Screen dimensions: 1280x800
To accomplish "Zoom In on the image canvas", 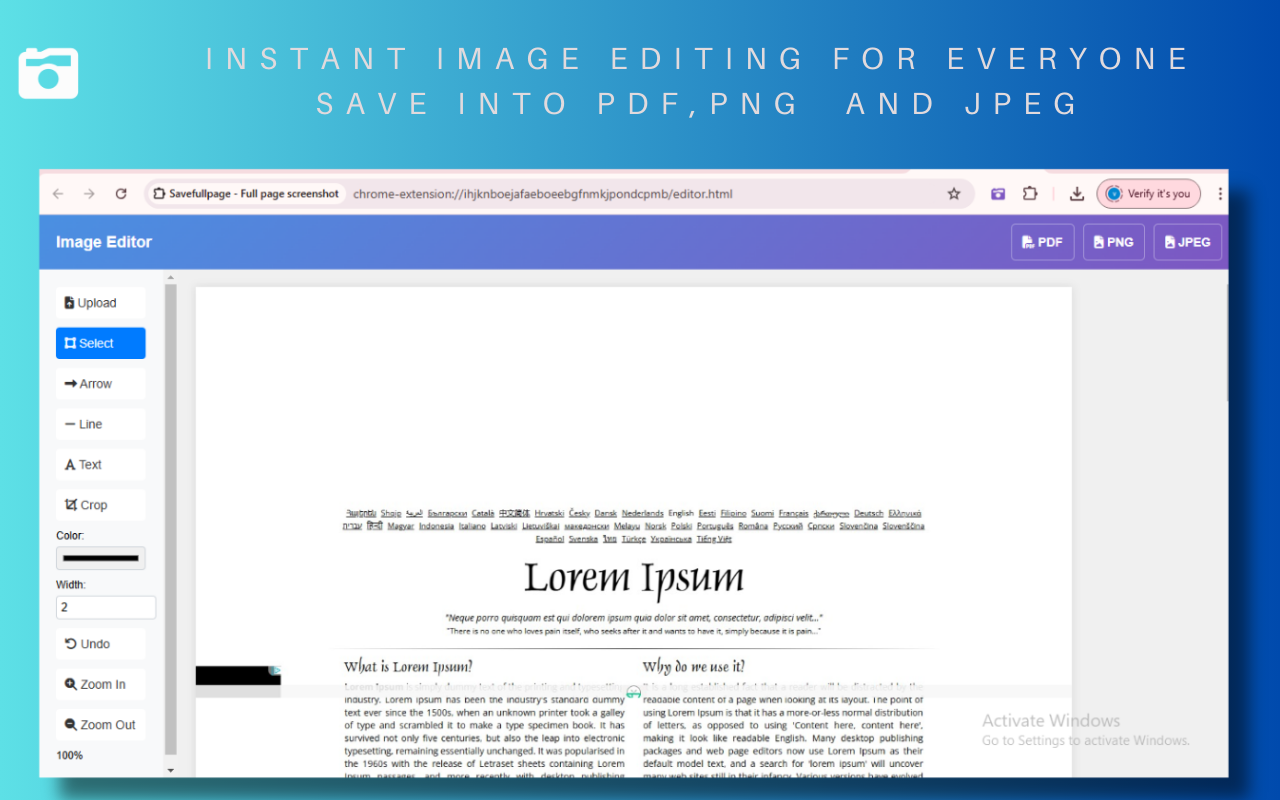I will [x=100, y=684].
